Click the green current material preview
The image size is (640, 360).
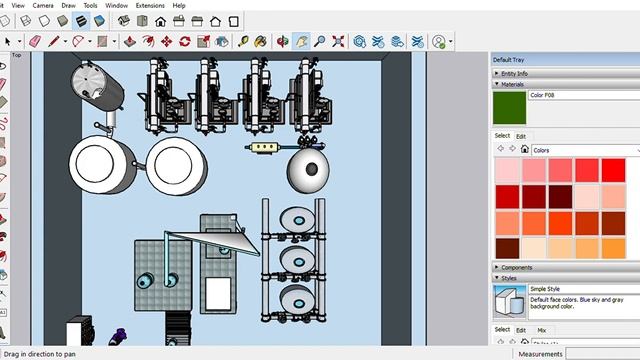point(509,108)
